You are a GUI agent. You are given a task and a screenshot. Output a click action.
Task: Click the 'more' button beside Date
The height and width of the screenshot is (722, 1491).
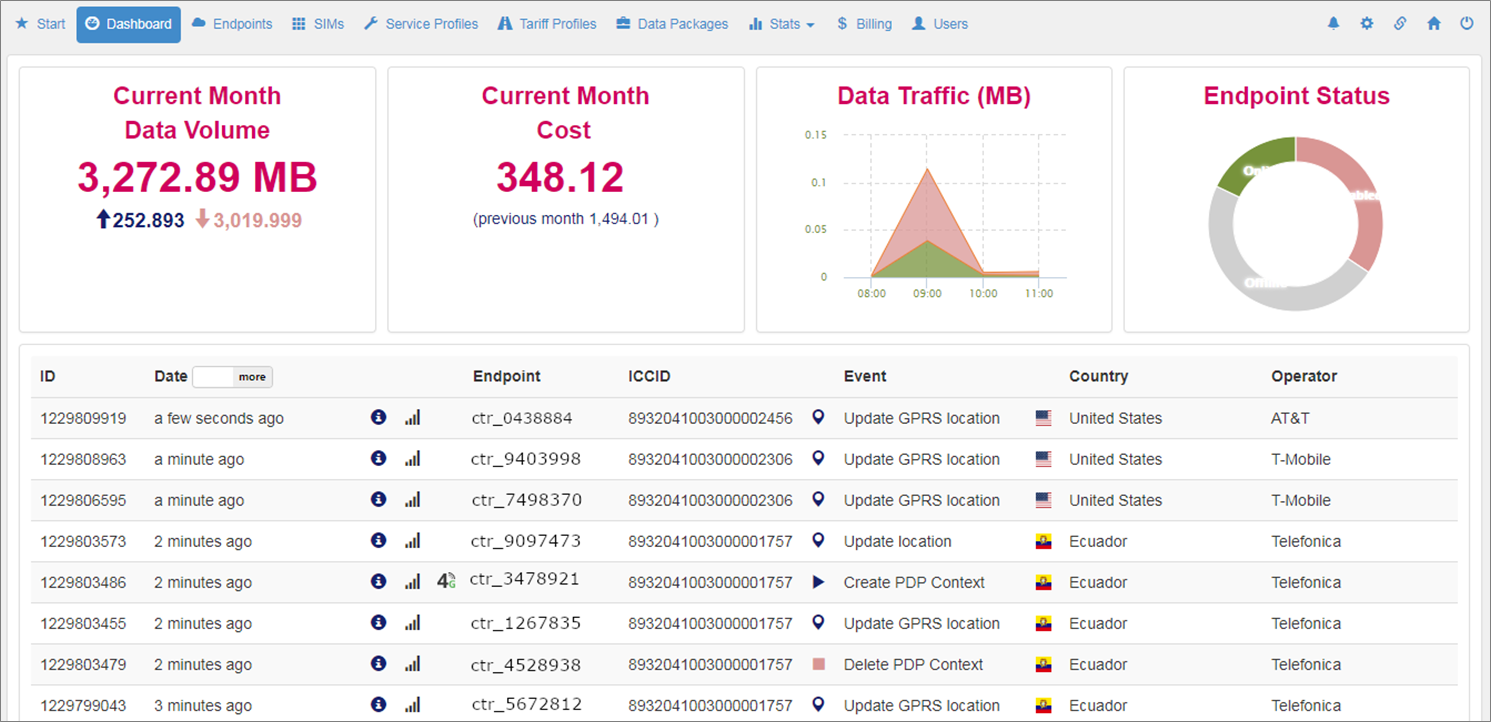(x=252, y=377)
